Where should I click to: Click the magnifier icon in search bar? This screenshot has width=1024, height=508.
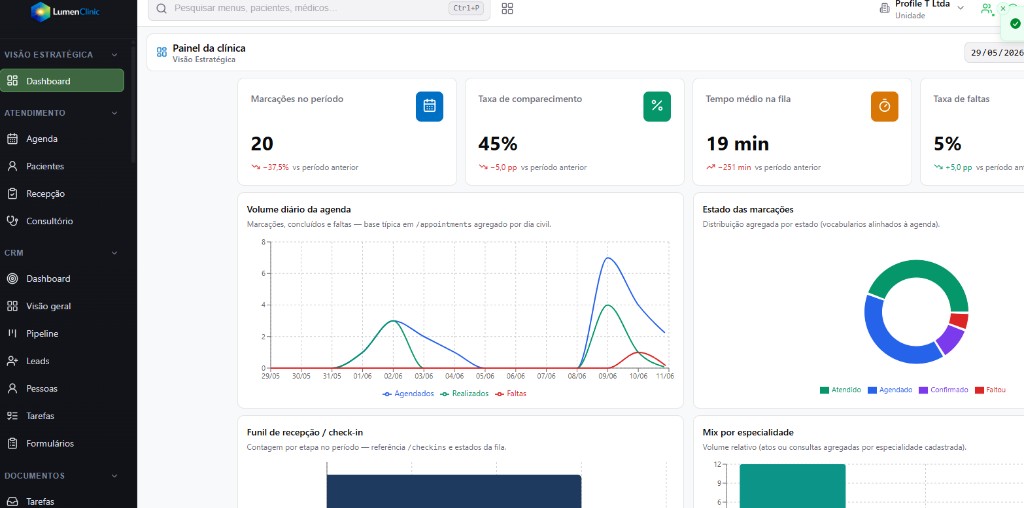pyautogui.click(x=161, y=8)
